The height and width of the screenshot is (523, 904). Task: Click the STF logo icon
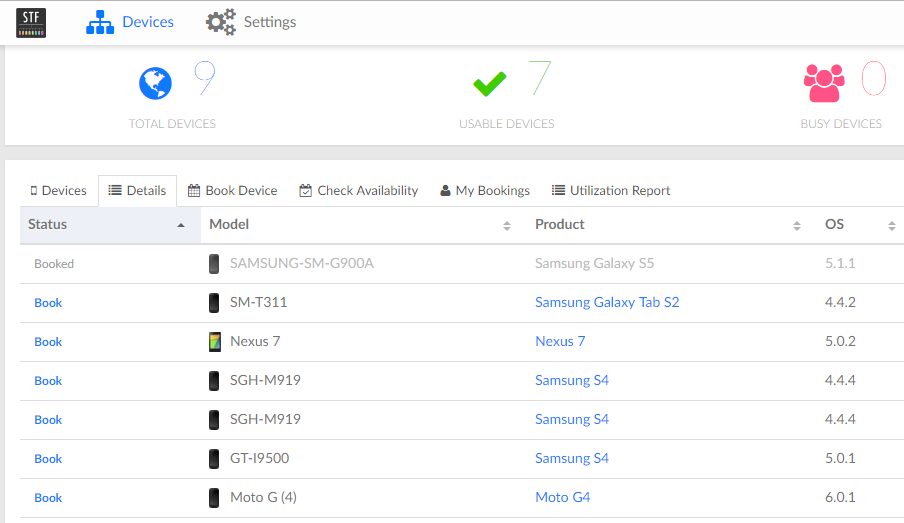[x=31, y=22]
